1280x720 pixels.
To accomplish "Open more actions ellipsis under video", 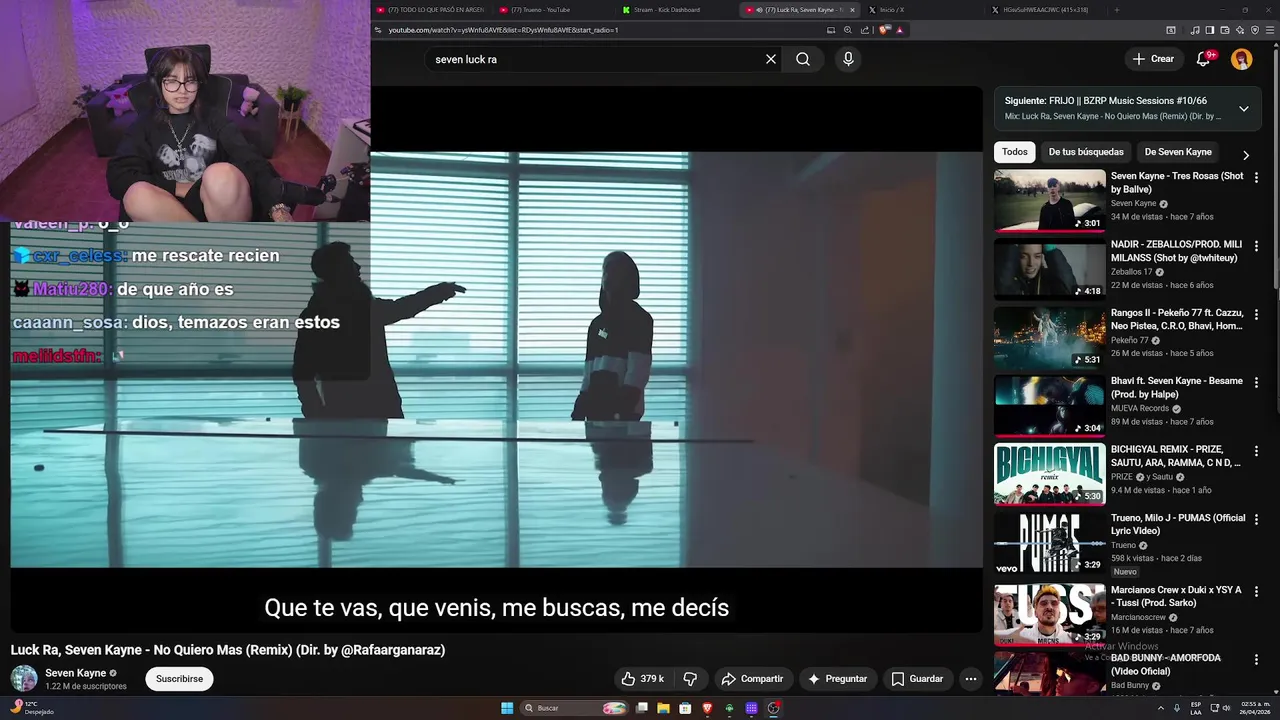I will point(970,679).
